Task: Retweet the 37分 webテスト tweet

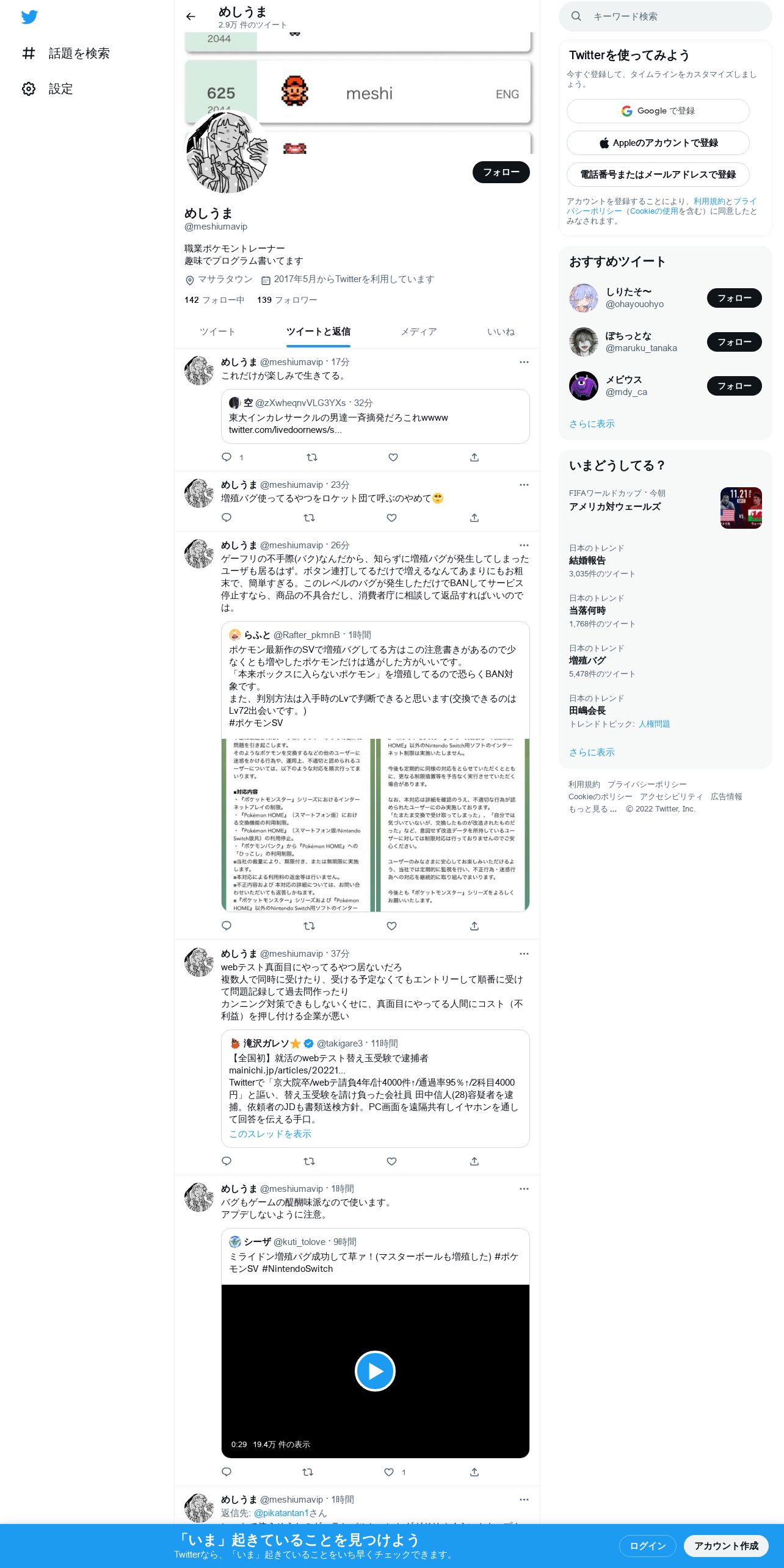Action: click(x=309, y=1161)
